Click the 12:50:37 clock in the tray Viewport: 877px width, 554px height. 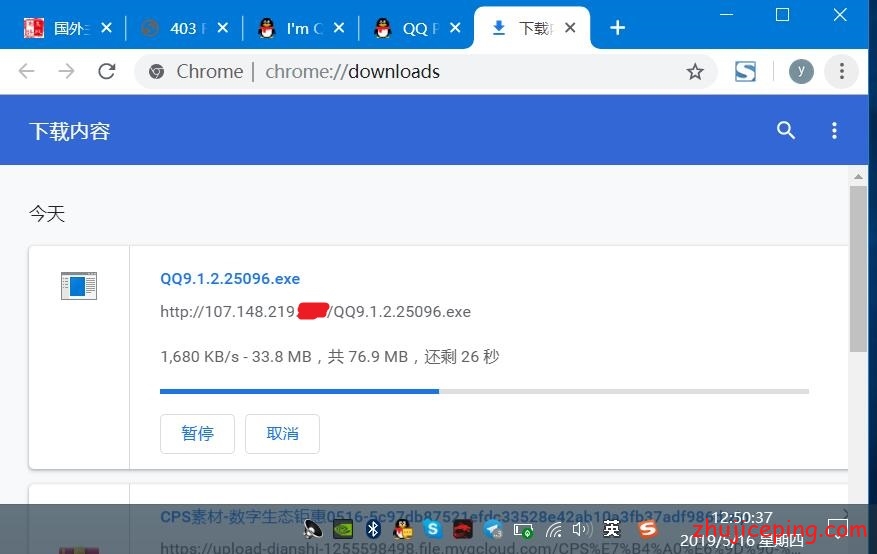[x=742, y=518]
